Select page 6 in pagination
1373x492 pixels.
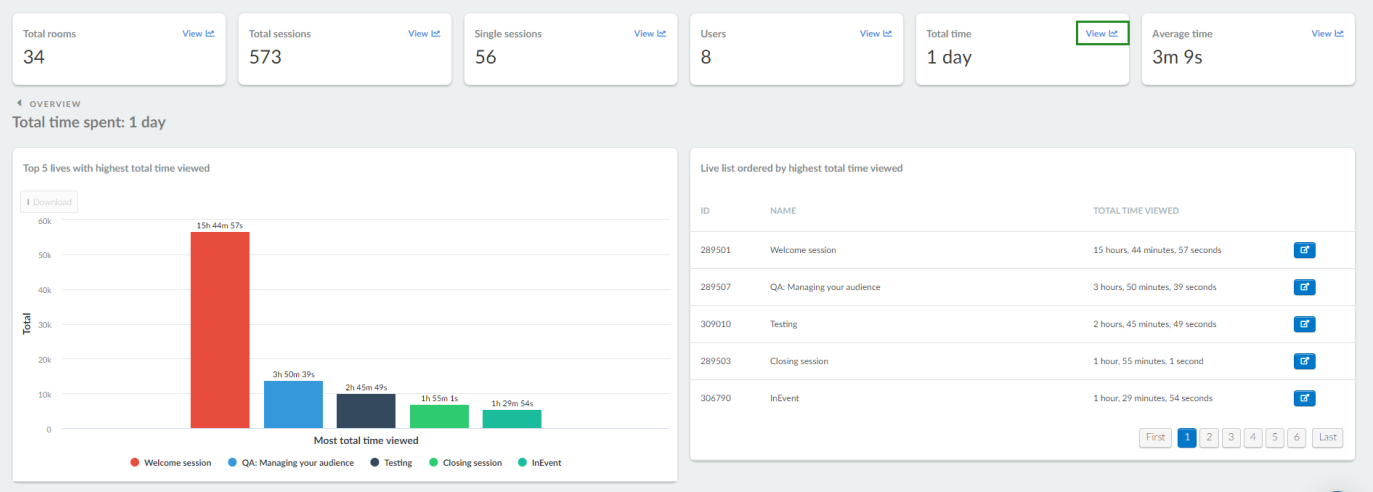point(1297,437)
